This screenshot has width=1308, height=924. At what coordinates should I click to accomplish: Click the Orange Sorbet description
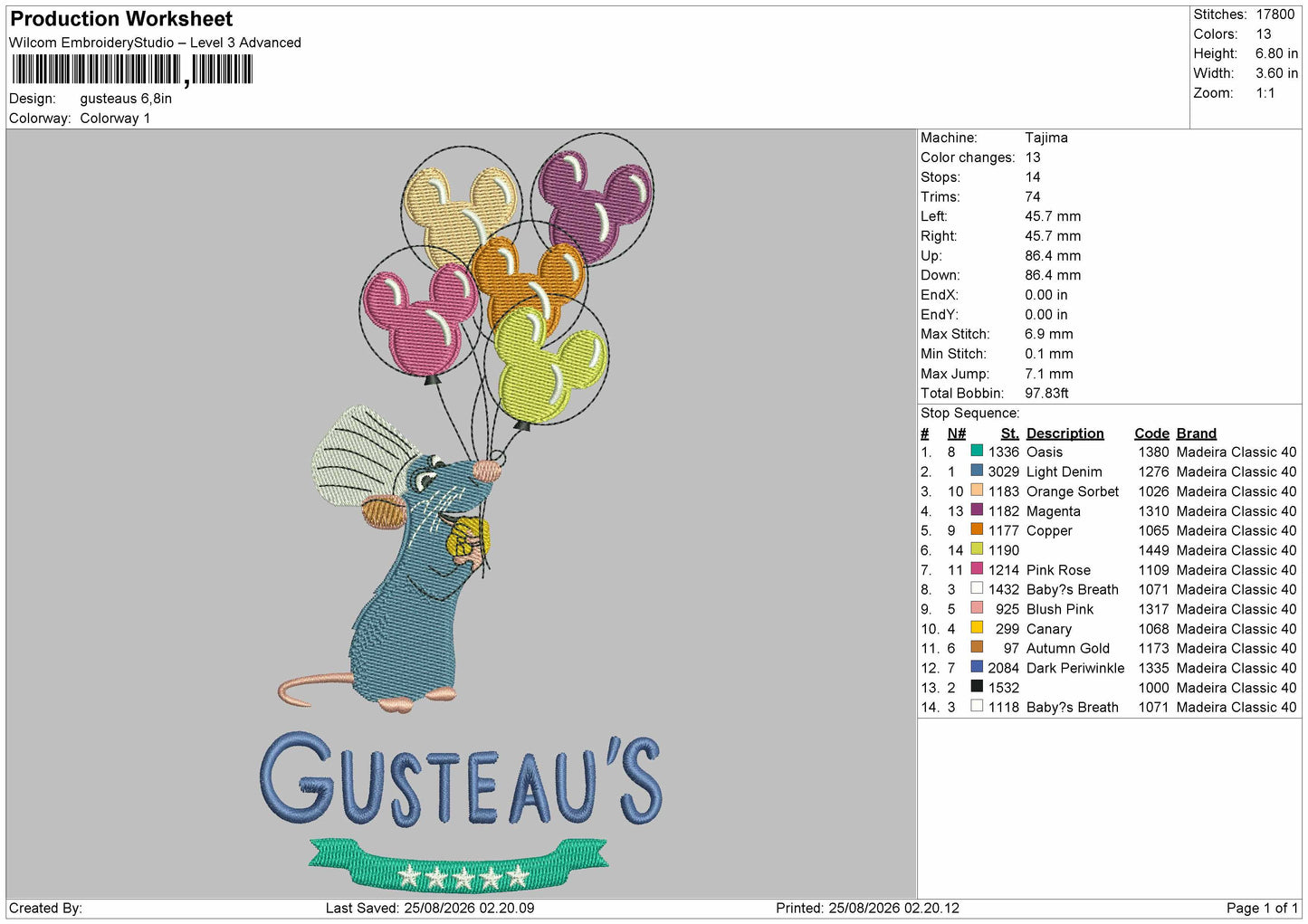[x=1073, y=491]
